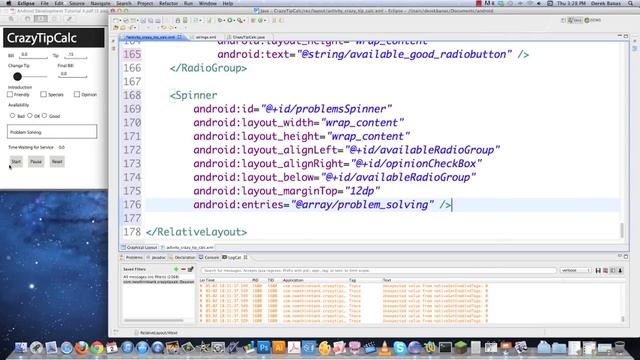Click the Start button

coord(16,162)
